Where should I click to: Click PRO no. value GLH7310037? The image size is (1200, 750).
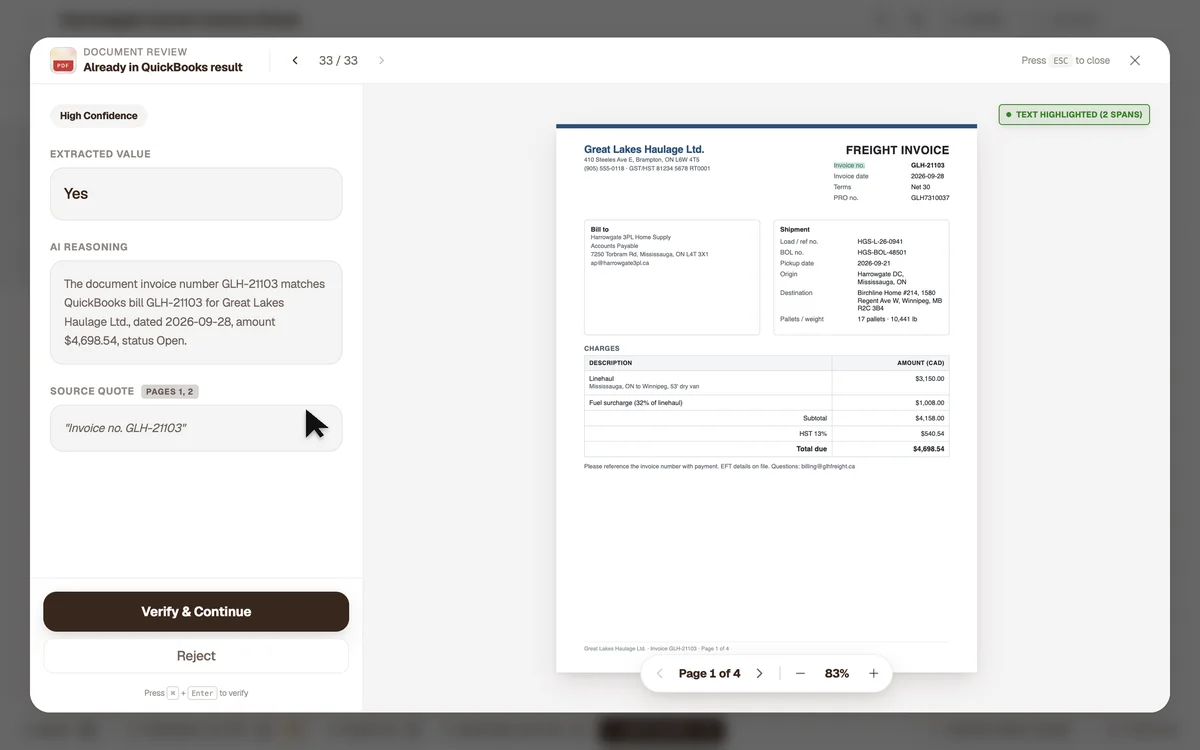click(930, 198)
